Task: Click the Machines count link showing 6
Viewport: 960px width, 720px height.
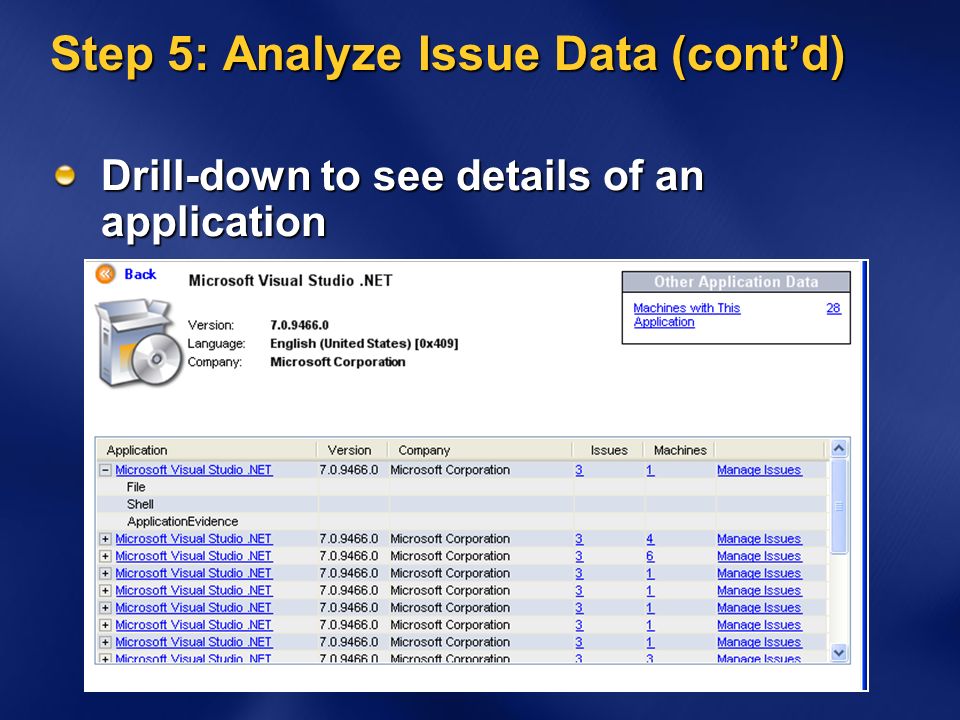Action: [650, 556]
